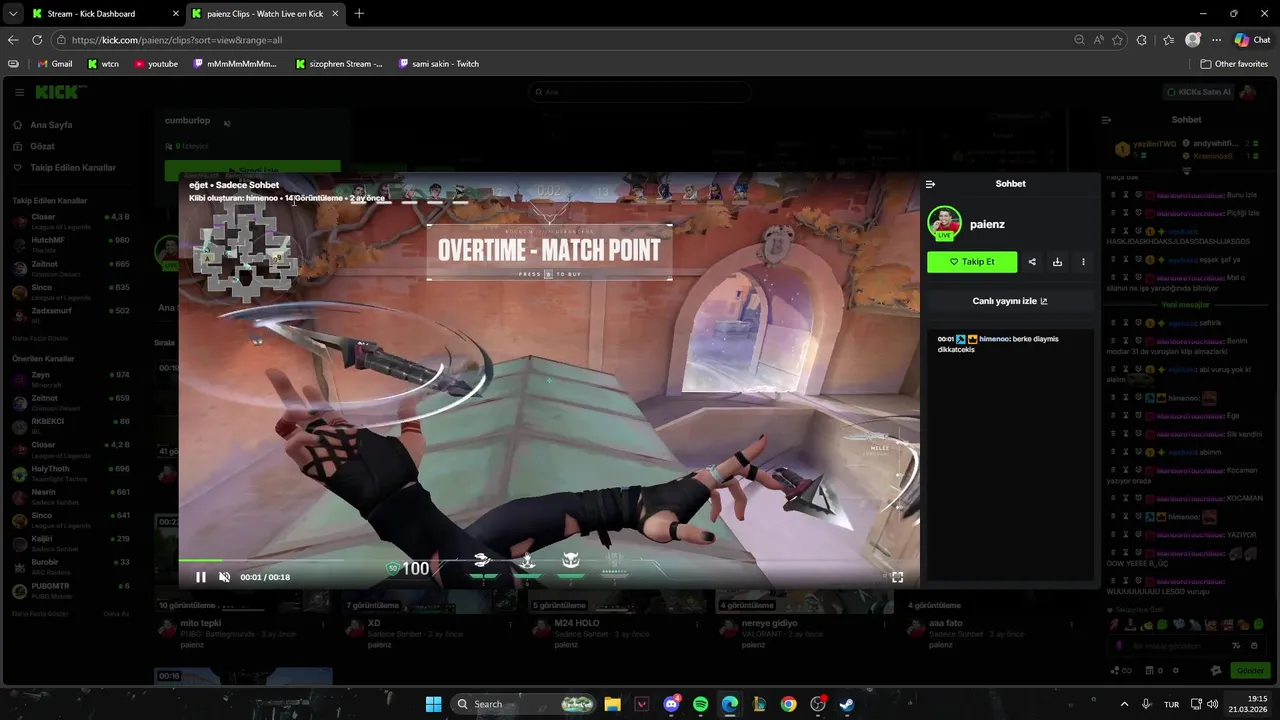Open the Copilot Chat button
Screen dimensions: 1280x720
[x=1252, y=40]
